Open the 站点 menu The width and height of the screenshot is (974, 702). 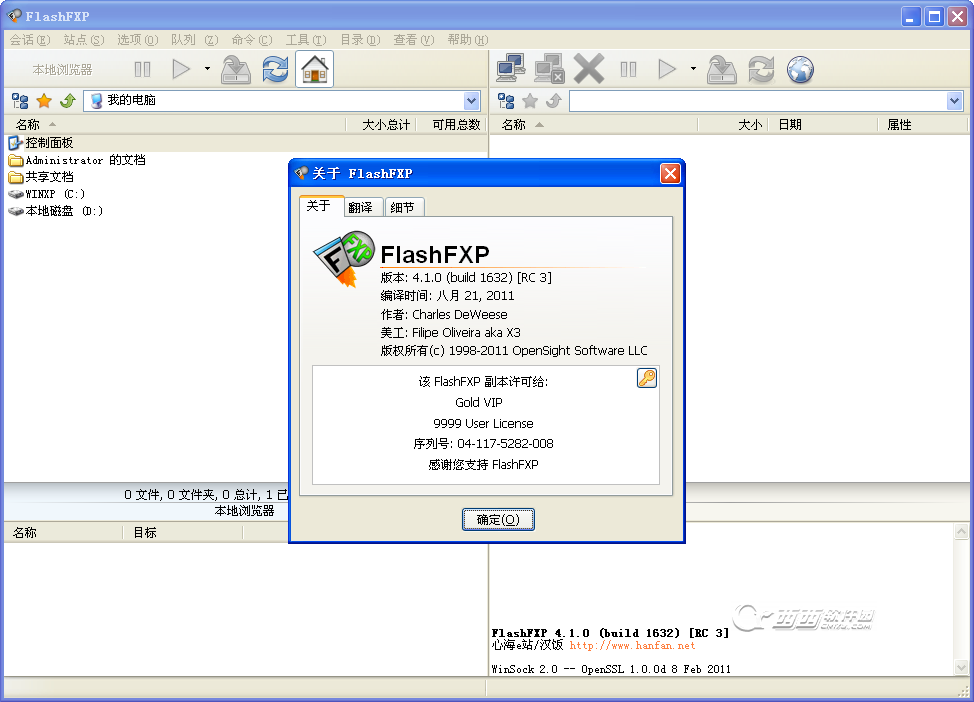click(x=84, y=40)
